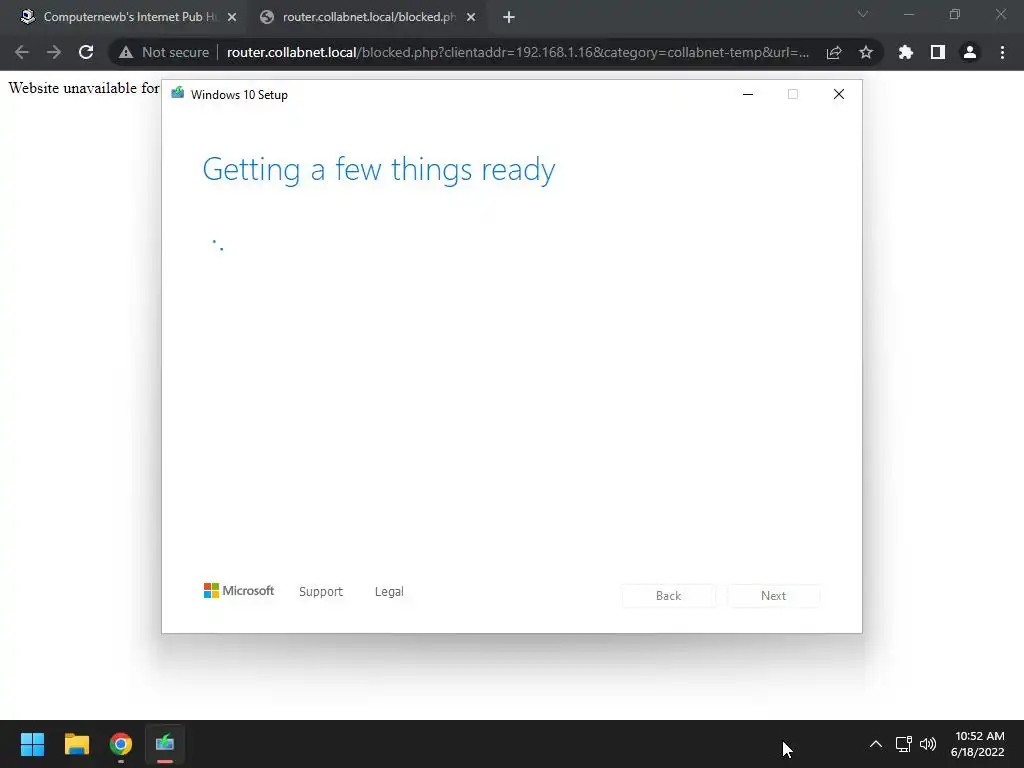Click the Support link in Setup
Viewport: 1024px width, 768px height.
321,592
